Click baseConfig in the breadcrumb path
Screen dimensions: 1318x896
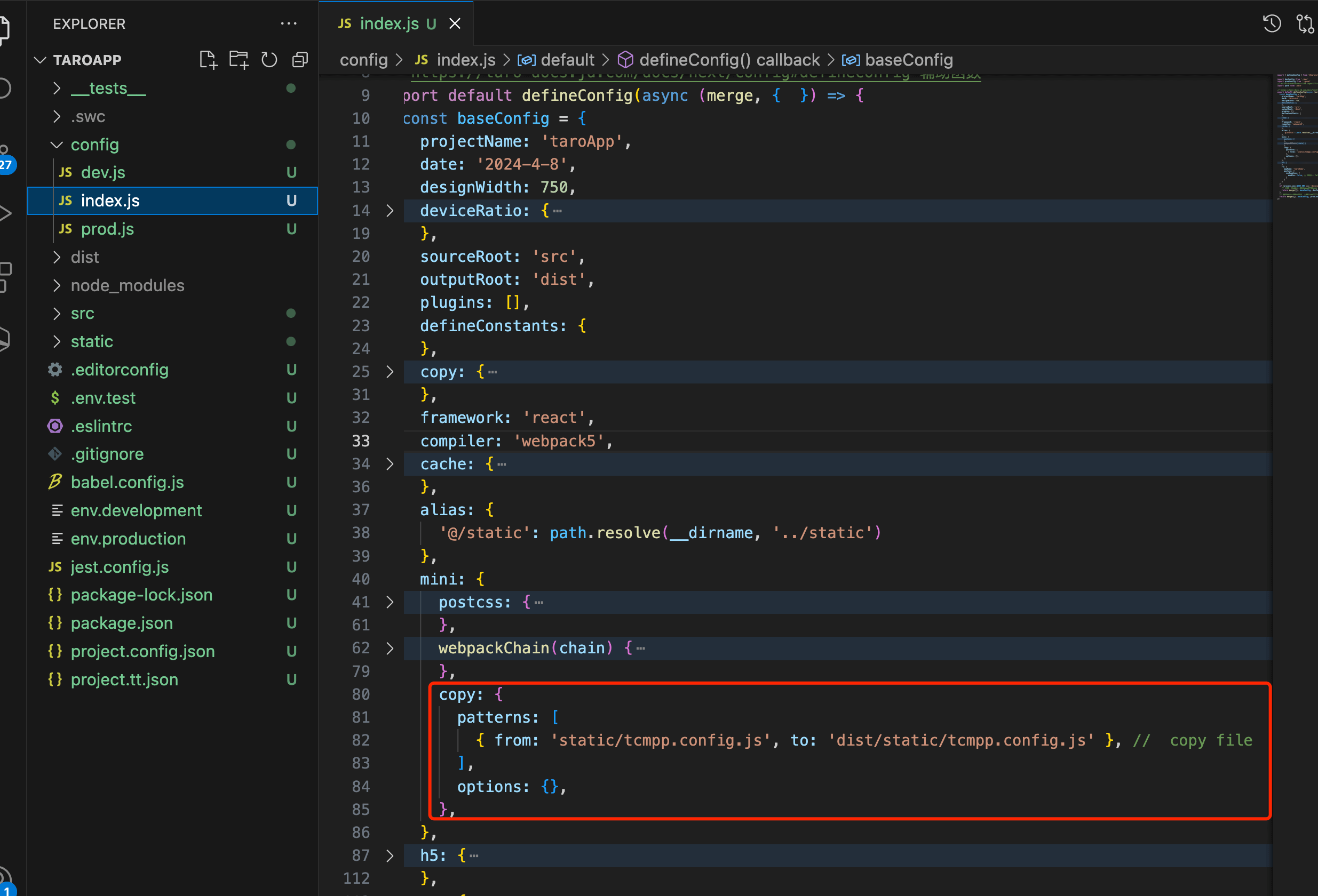pyautogui.click(x=908, y=60)
